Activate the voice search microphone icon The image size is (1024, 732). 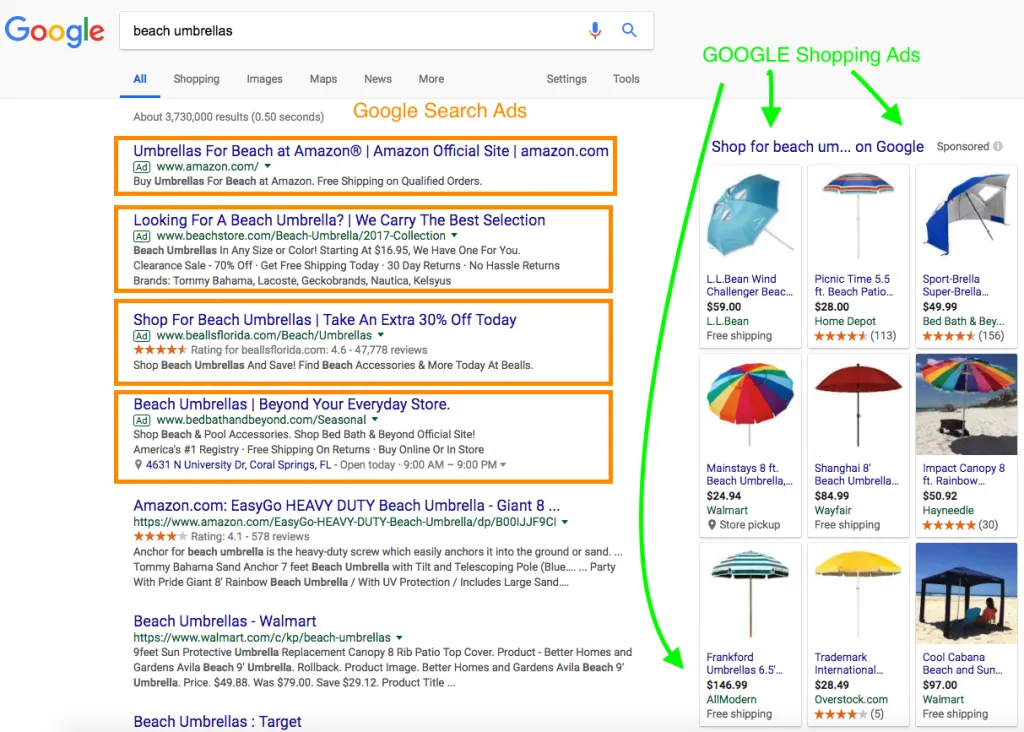(595, 31)
